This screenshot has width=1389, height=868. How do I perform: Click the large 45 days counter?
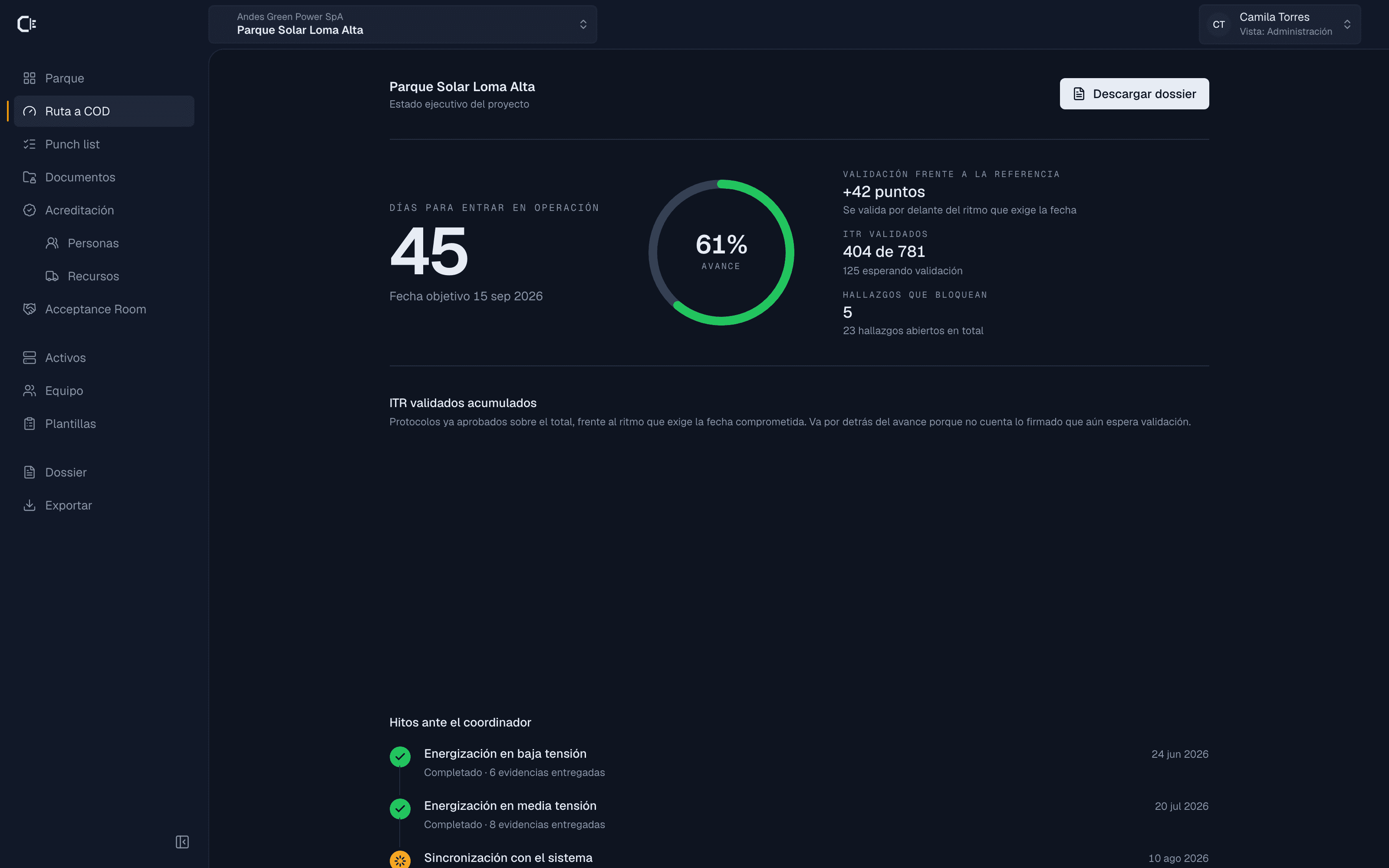pyautogui.click(x=429, y=251)
